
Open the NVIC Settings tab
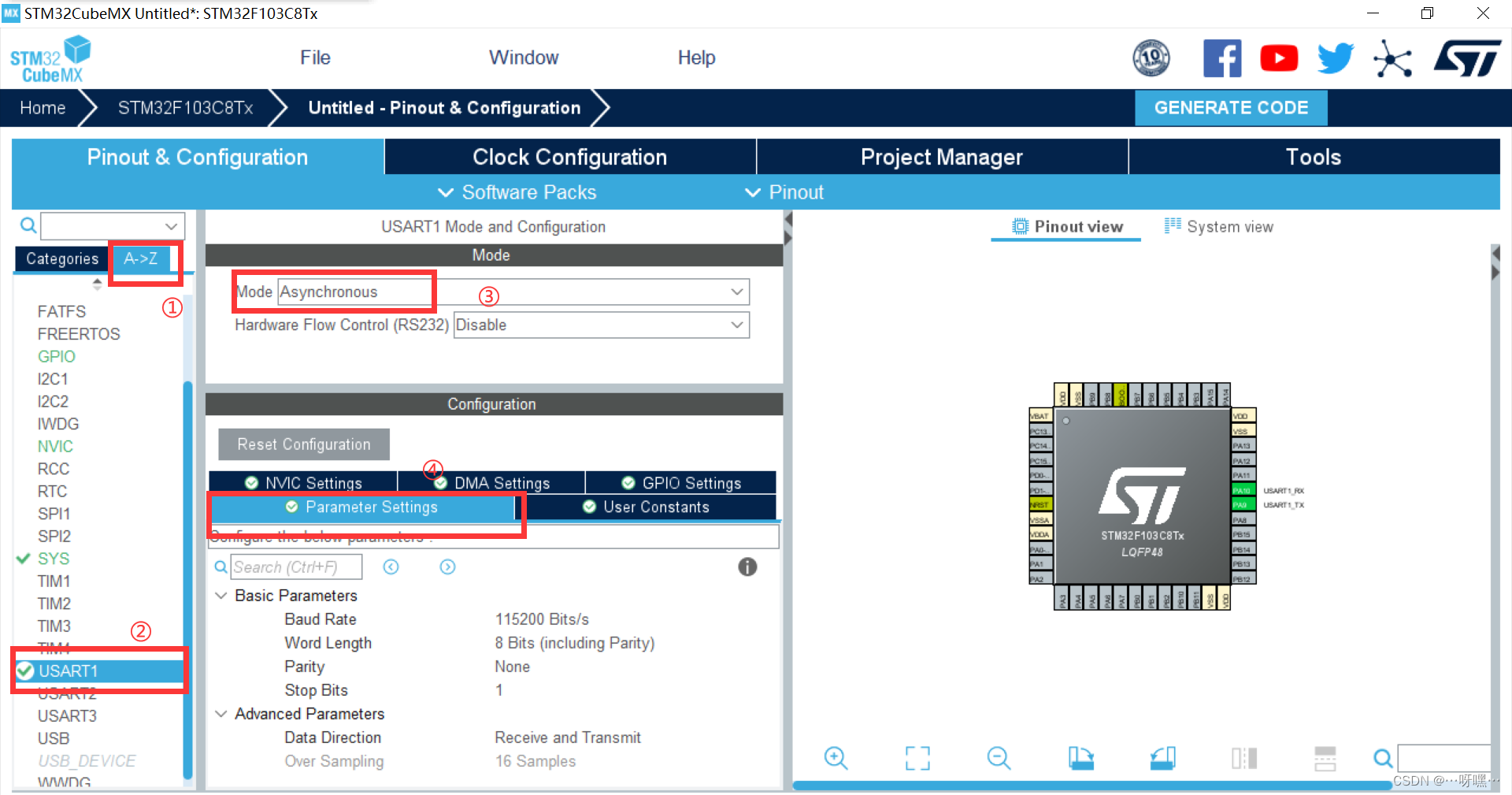[x=303, y=483]
